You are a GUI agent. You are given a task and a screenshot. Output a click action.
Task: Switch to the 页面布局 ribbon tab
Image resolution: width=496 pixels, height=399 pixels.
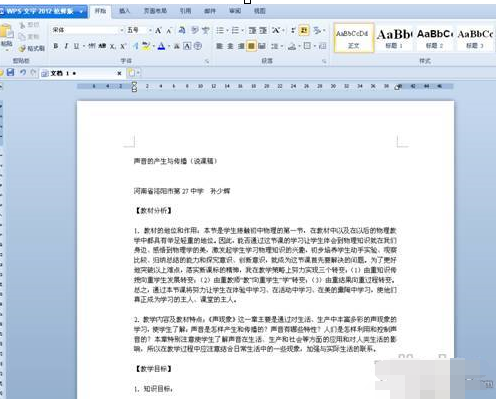coord(155,11)
